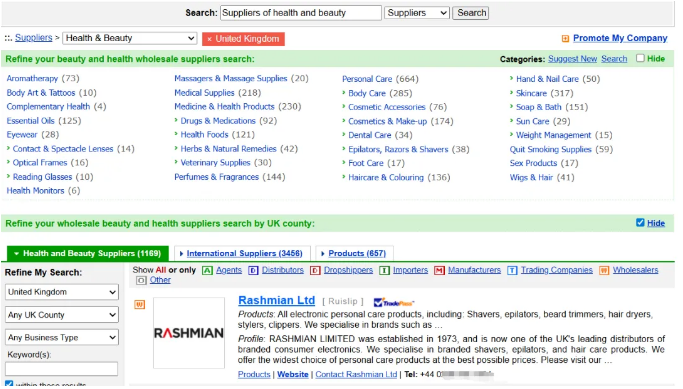Select Health and Beauty Suppliers tab

[88, 255]
